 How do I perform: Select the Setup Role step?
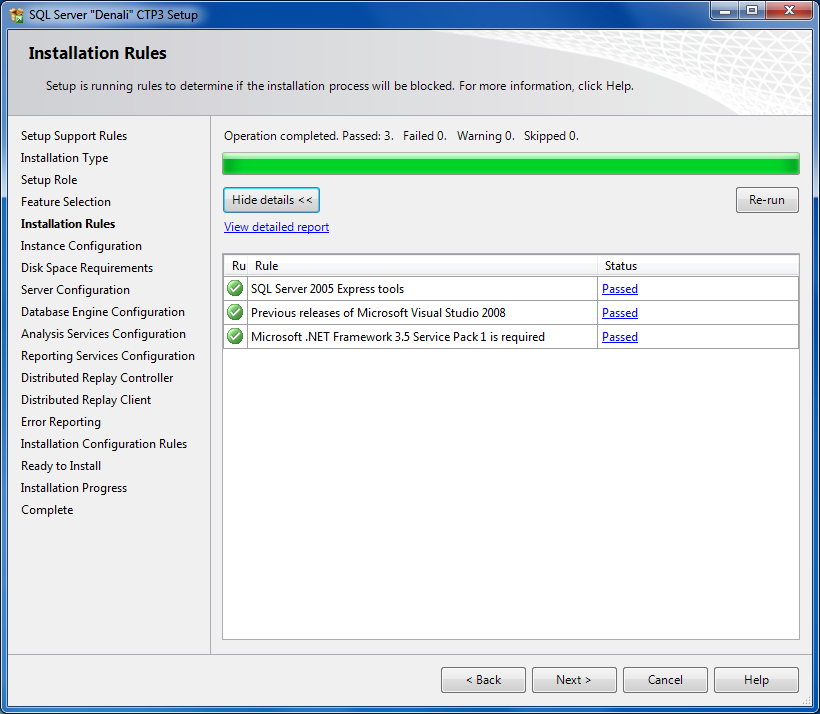[49, 180]
